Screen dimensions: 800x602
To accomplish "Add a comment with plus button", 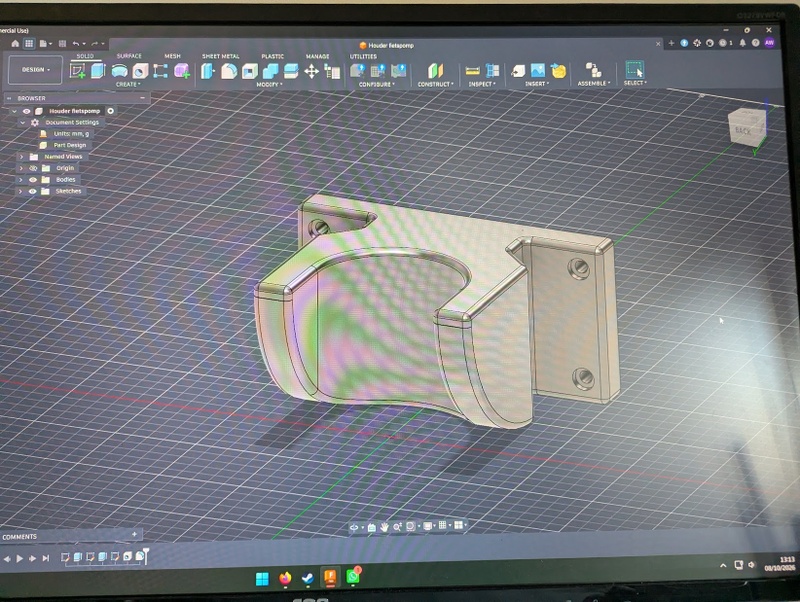I will pyautogui.click(x=134, y=534).
